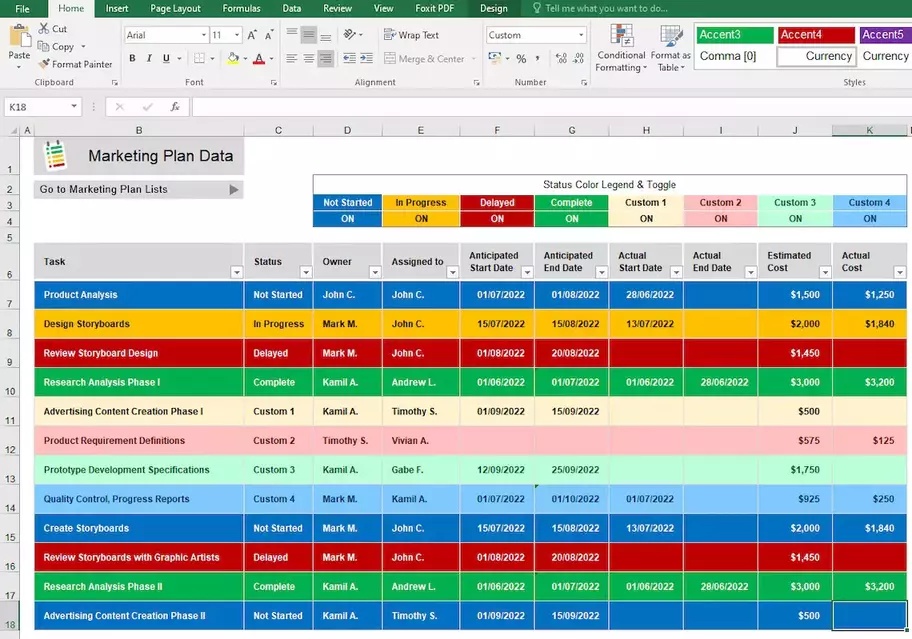Click the Insert Function fx icon
This screenshot has width=912, height=639.
point(175,107)
